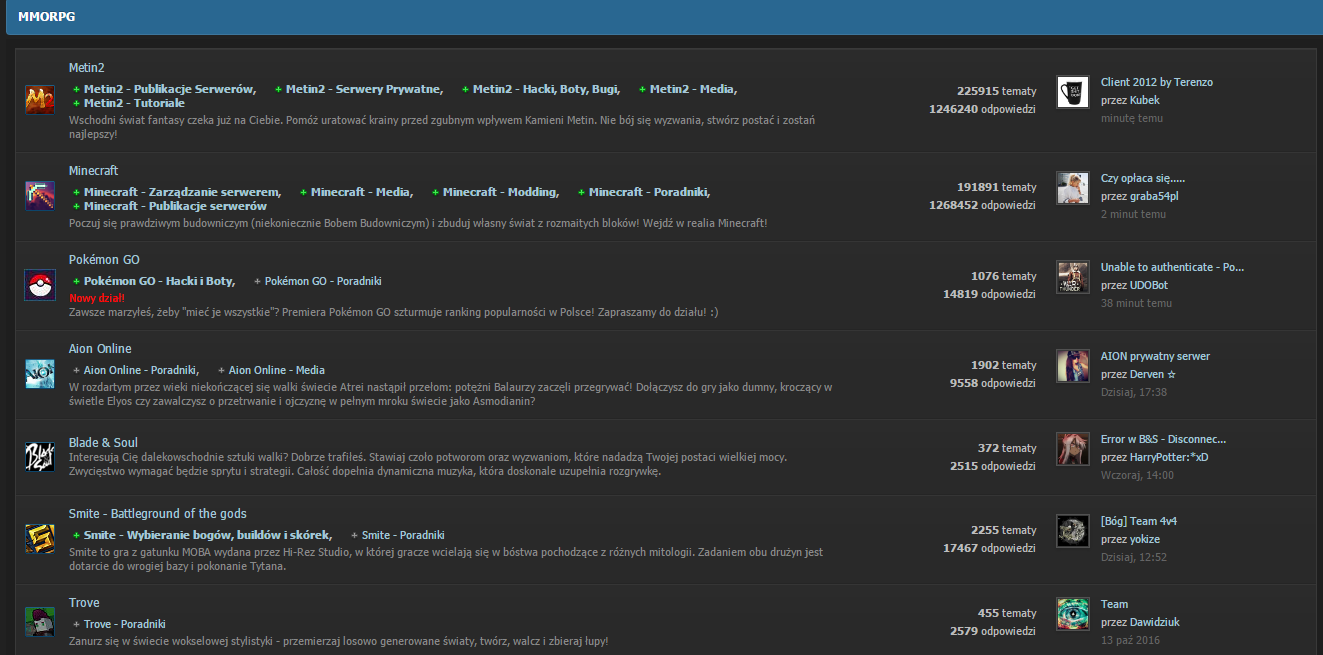Screen dimensions: 1323x655
Task: Open last post Team in Trove row
Action: pyautogui.click(x=1115, y=604)
